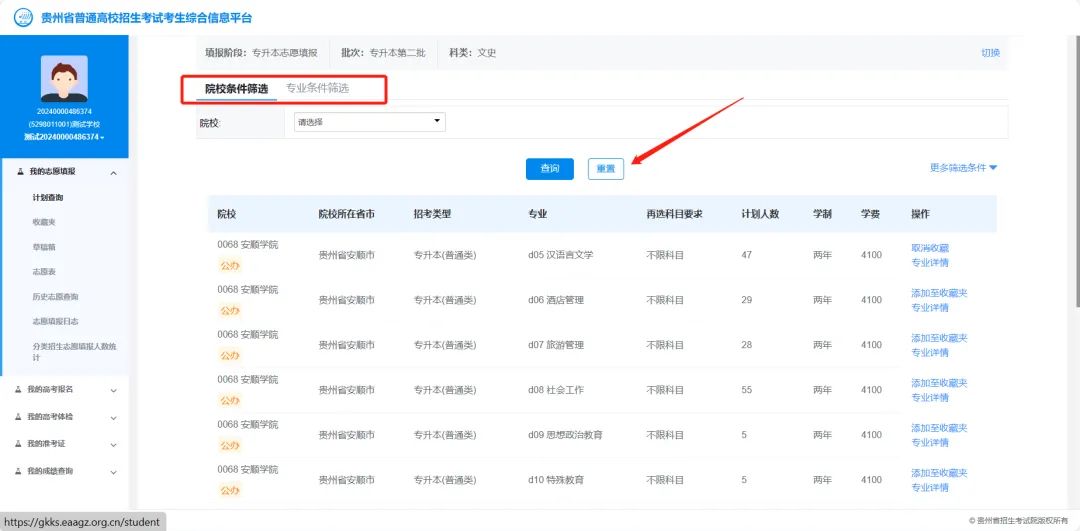Click the 重置 reset button
Screen dimensions: 1080x531
tap(606, 169)
